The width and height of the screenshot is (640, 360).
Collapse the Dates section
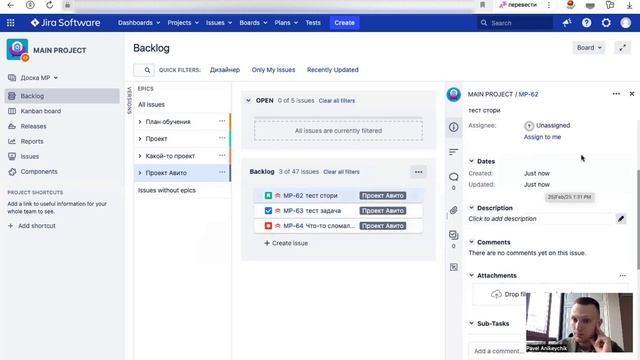click(x=471, y=161)
